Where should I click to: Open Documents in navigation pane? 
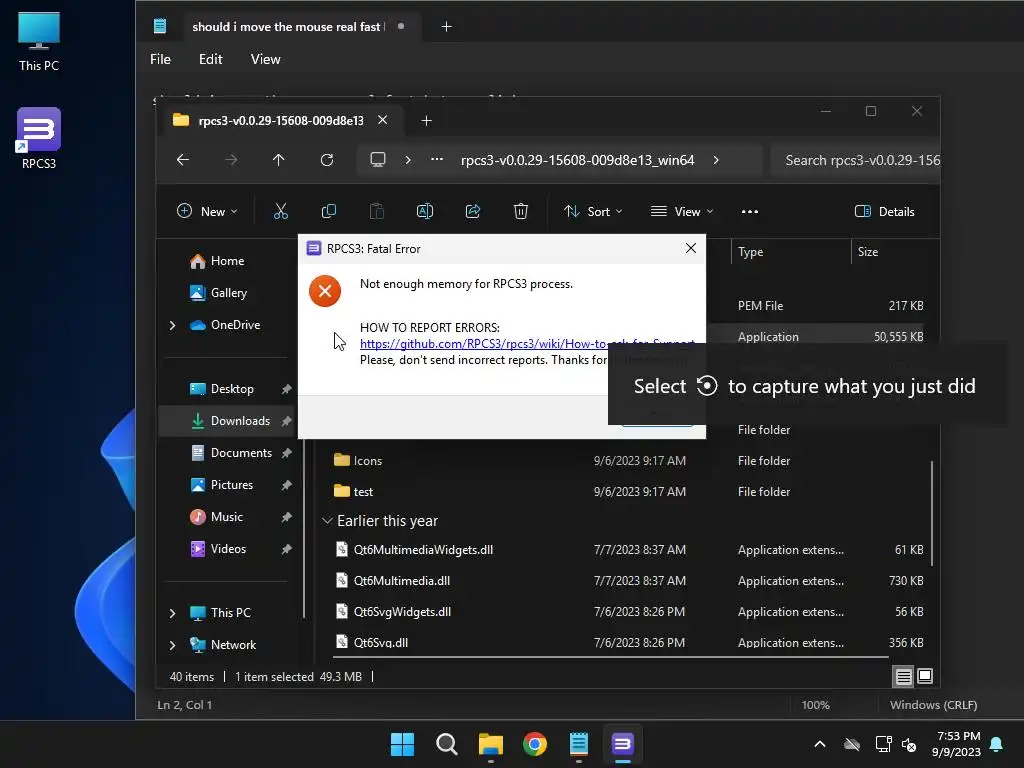(x=231, y=453)
